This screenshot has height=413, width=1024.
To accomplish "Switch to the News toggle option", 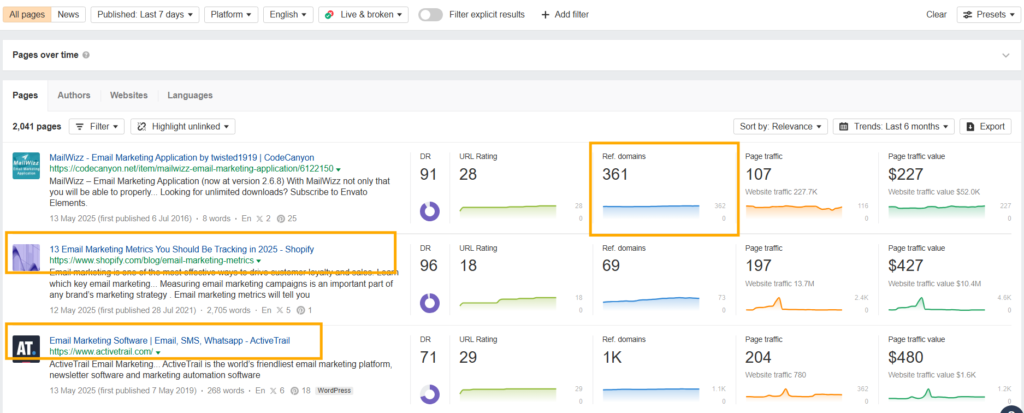I will pyautogui.click(x=69, y=15).
